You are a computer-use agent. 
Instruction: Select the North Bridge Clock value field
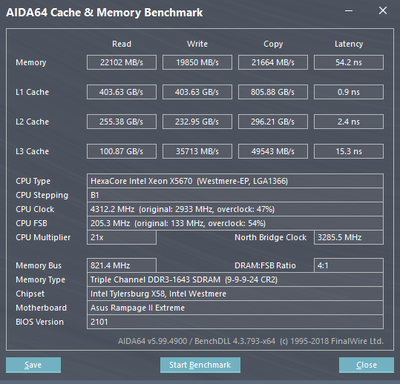[349, 237]
